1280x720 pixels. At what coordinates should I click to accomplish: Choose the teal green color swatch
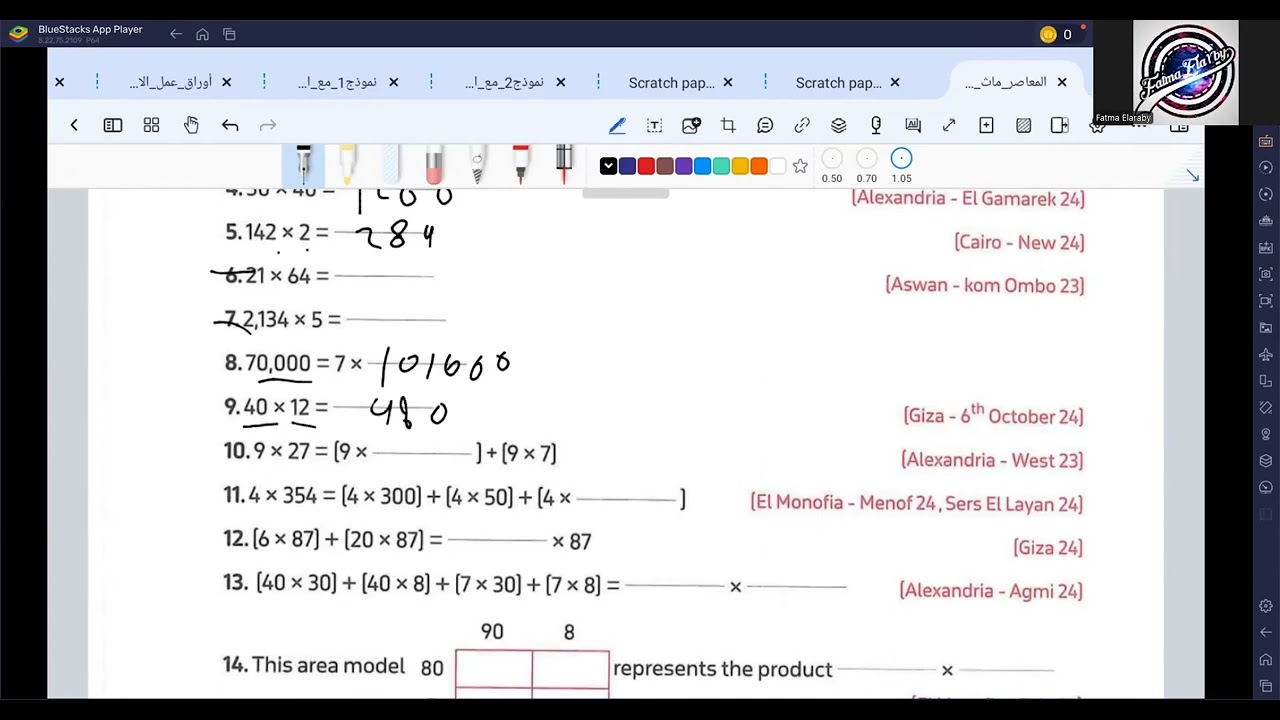(x=721, y=166)
